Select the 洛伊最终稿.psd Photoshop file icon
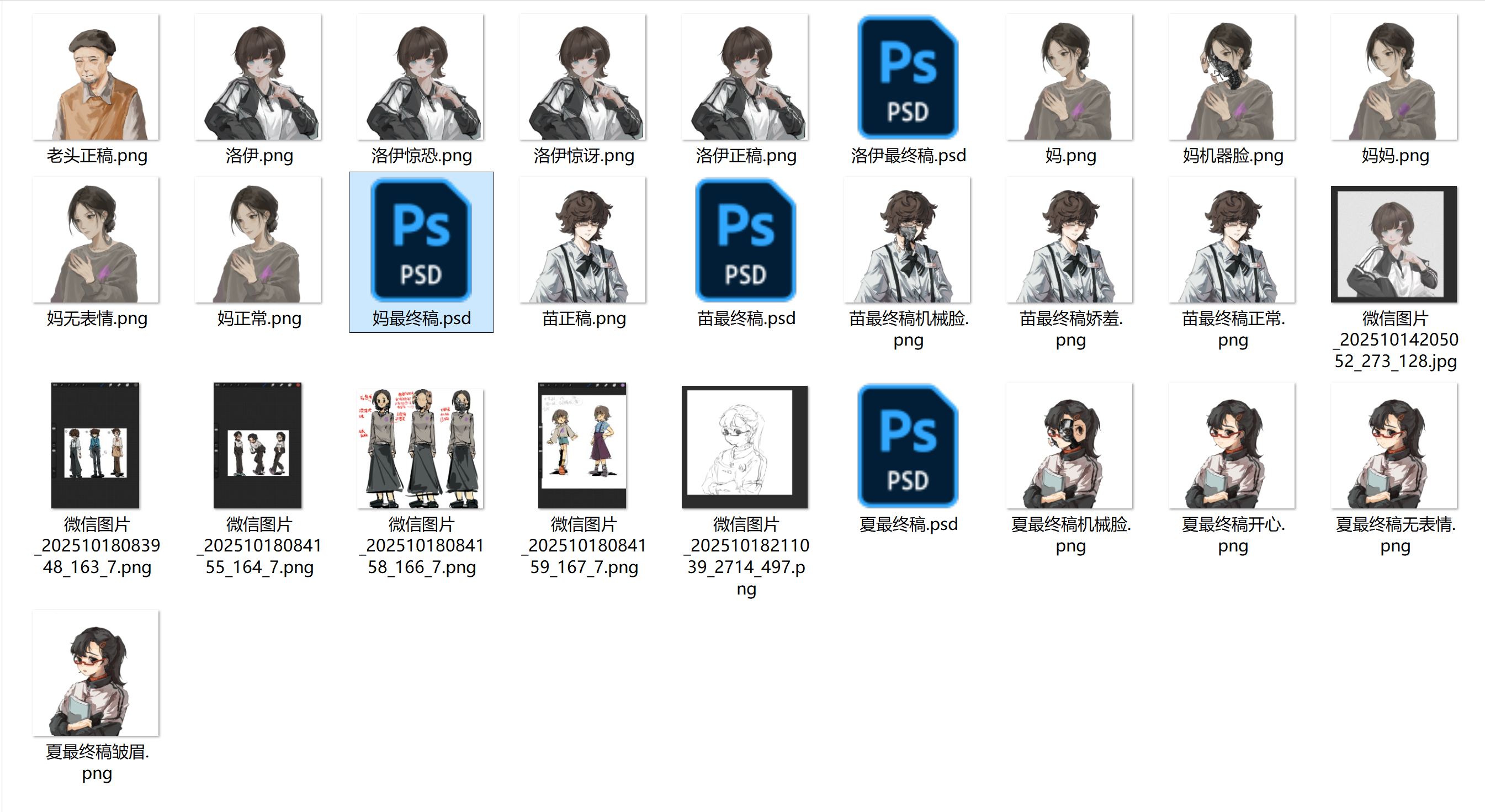 coord(908,77)
